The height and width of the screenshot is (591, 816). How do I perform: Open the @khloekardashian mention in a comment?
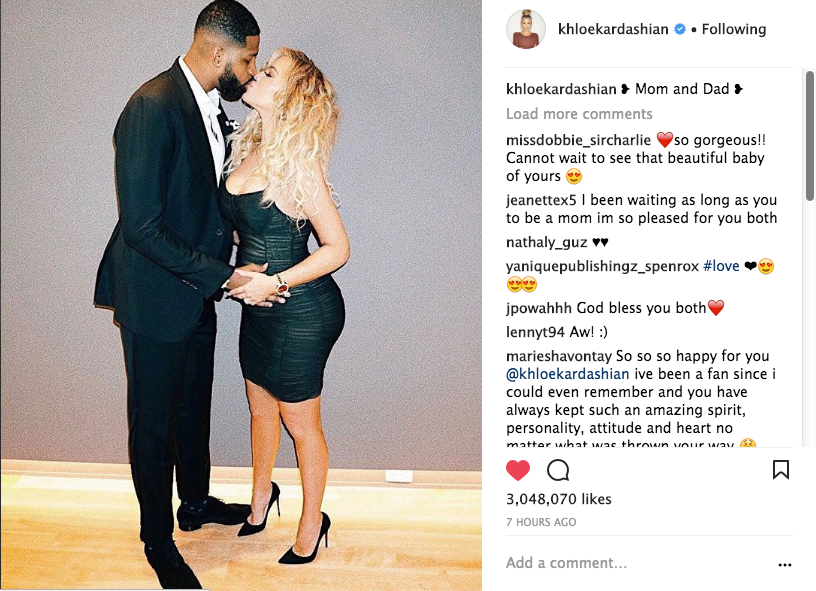coord(568,374)
